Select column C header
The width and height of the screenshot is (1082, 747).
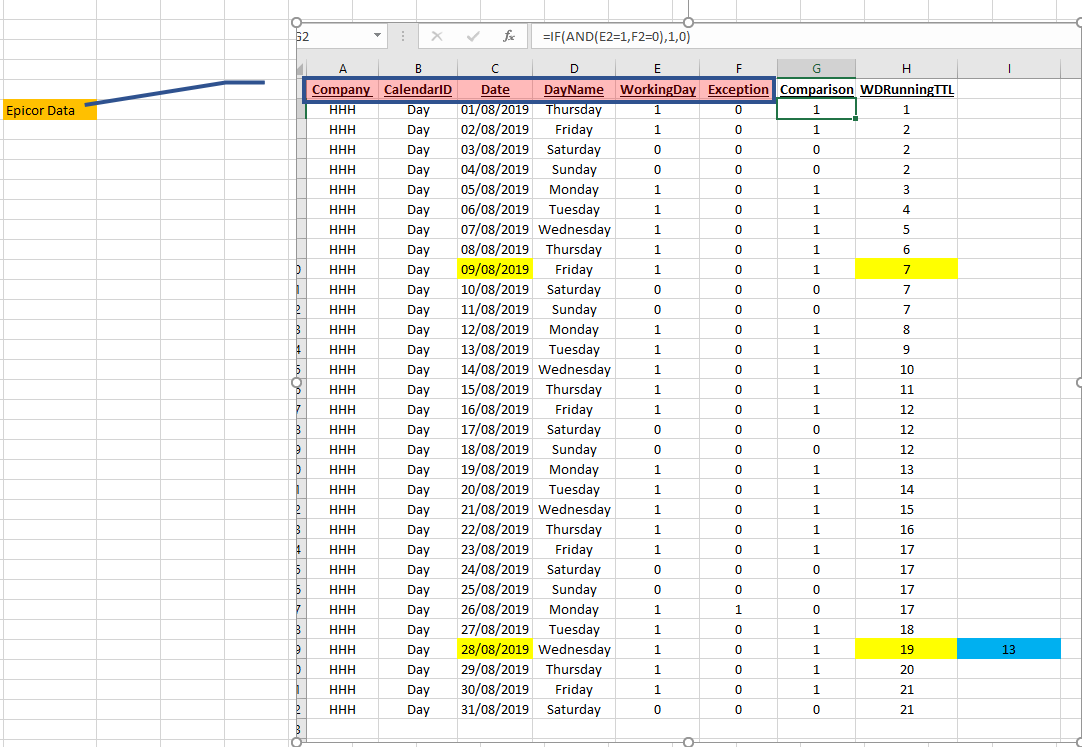(x=495, y=68)
